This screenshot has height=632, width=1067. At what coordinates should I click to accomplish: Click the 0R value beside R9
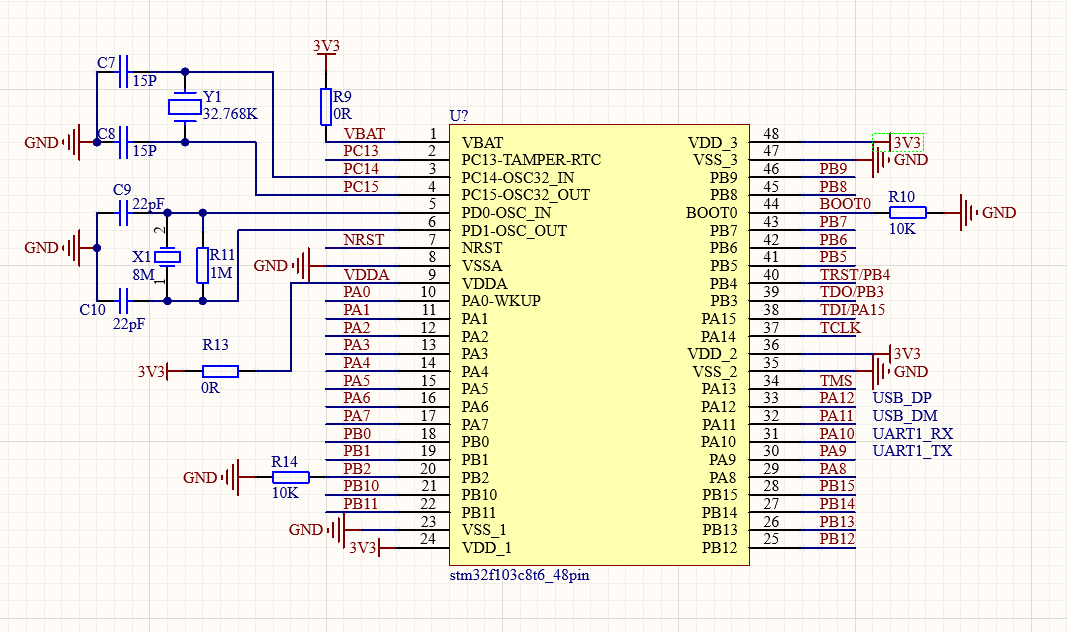click(x=342, y=114)
